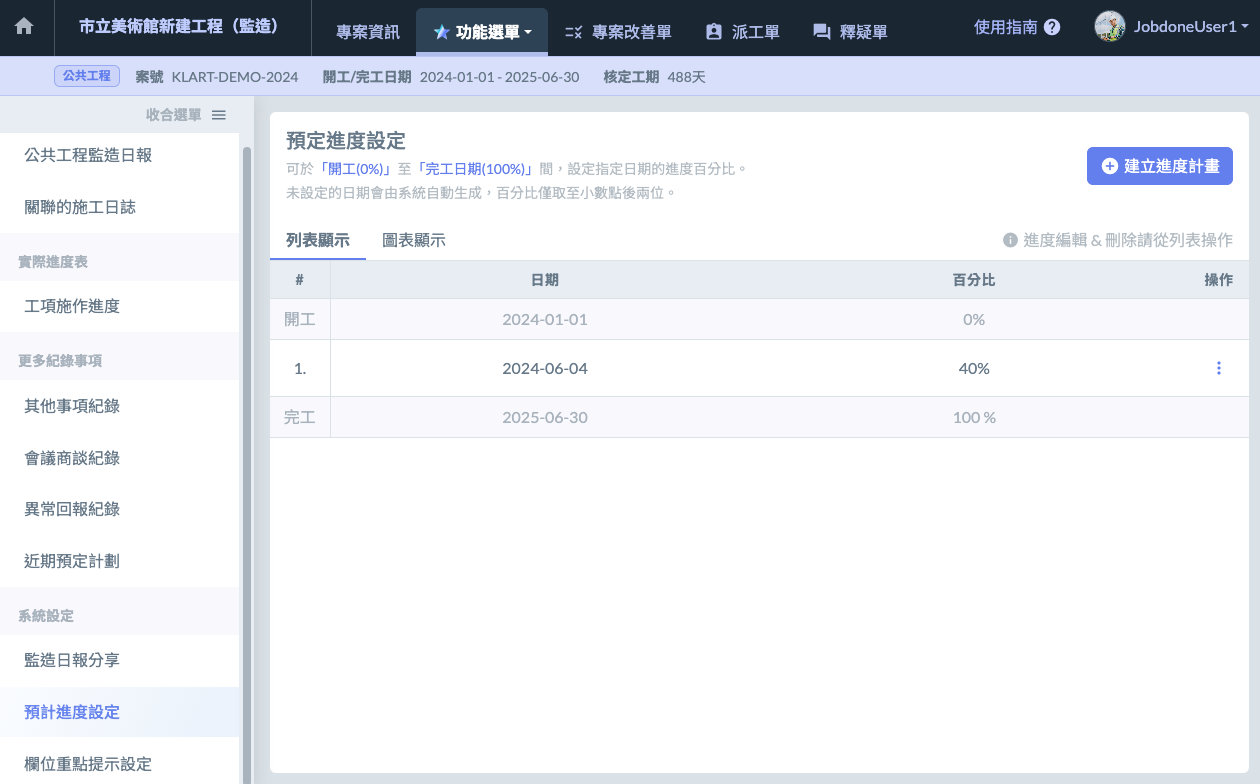
Task: Click the 2024-06-04 date cell
Action: coord(545,368)
